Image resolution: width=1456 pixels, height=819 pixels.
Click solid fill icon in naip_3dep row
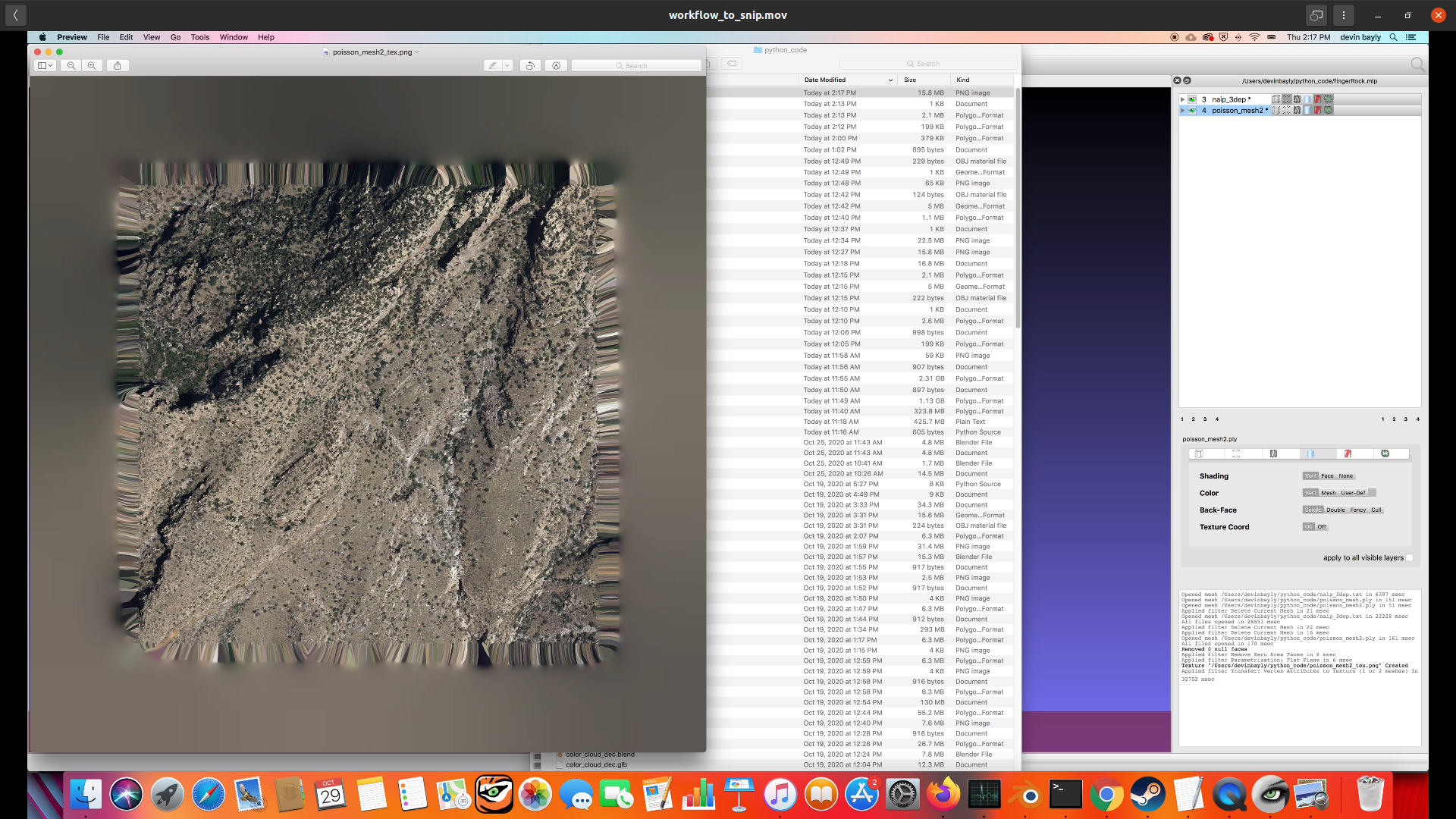click(x=1307, y=99)
